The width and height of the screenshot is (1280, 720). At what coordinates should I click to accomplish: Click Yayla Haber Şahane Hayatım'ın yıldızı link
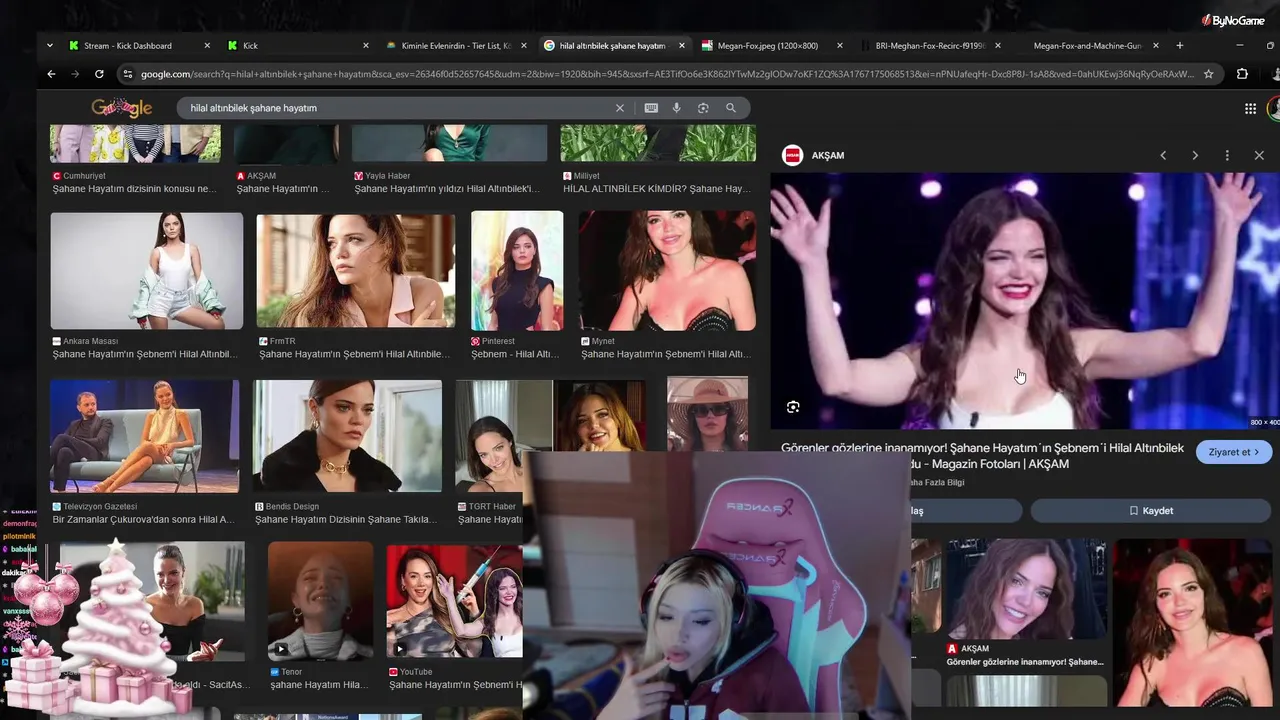tap(447, 189)
